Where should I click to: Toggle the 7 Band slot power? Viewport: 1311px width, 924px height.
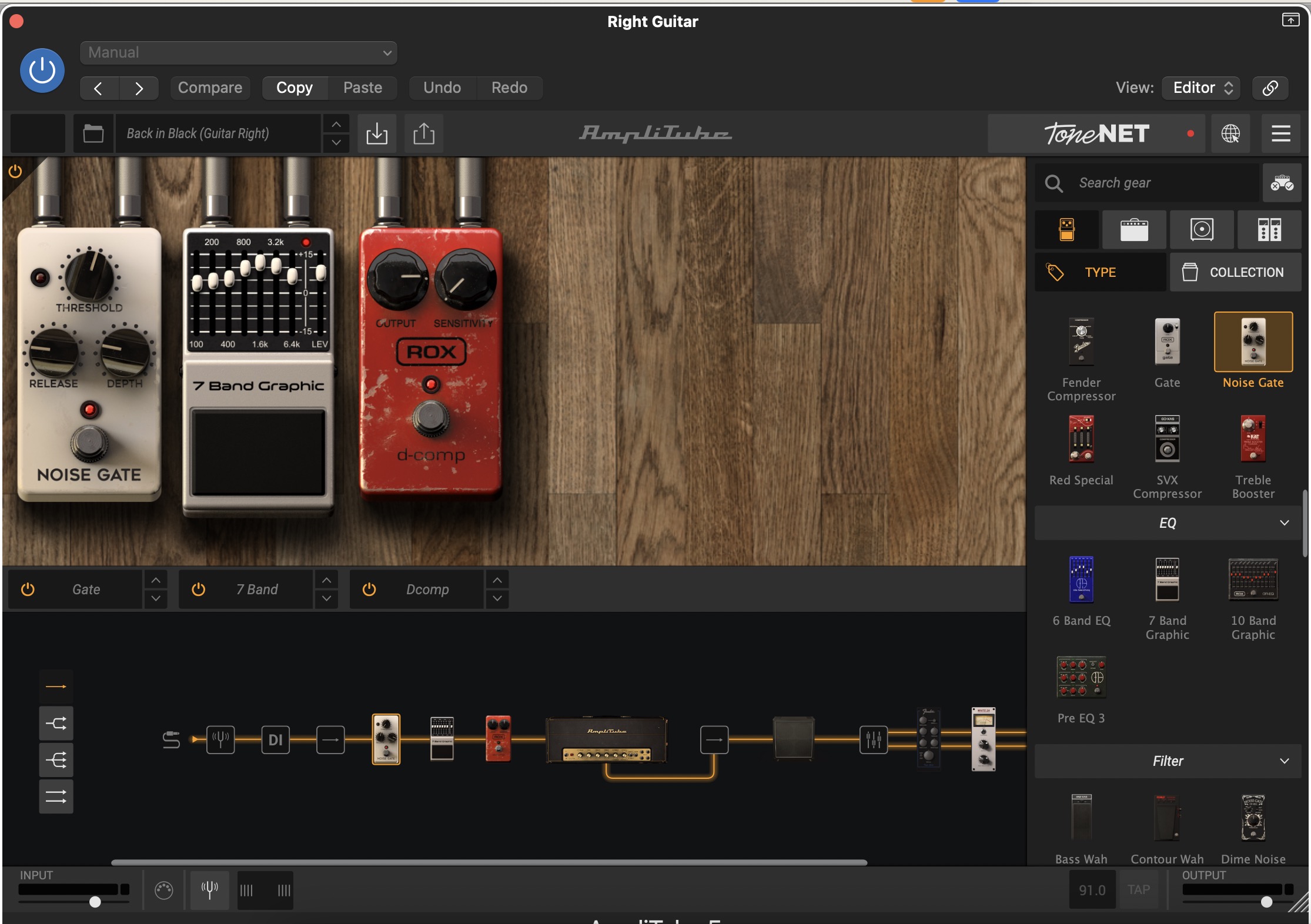point(199,589)
